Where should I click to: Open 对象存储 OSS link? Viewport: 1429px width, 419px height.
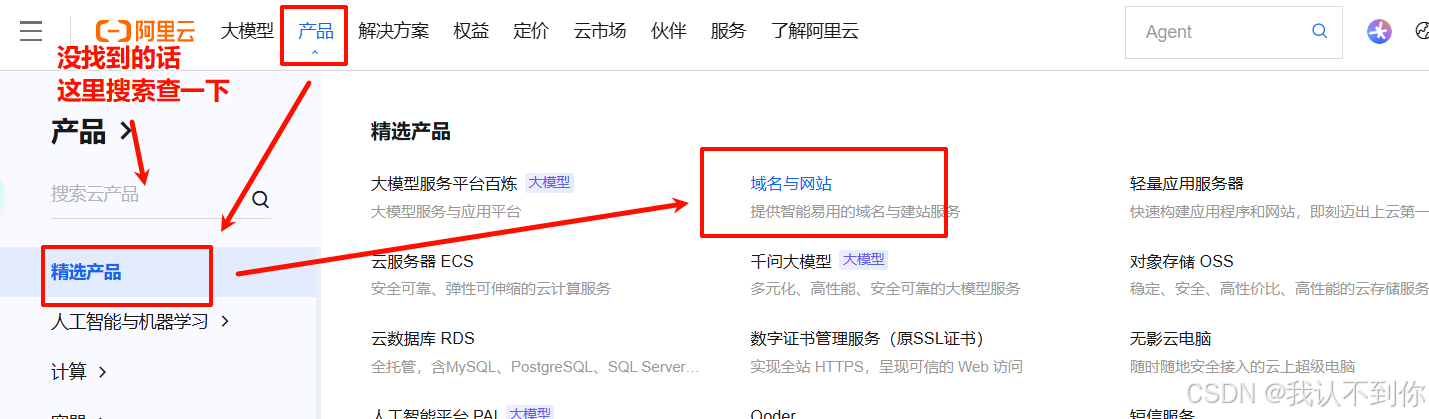1182,261
